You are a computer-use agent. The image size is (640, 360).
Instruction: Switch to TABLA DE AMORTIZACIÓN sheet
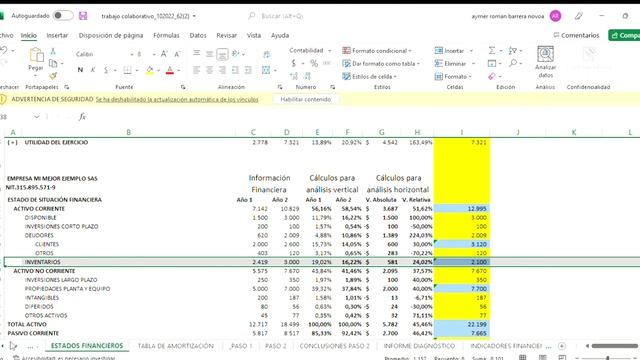pos(176,346)
